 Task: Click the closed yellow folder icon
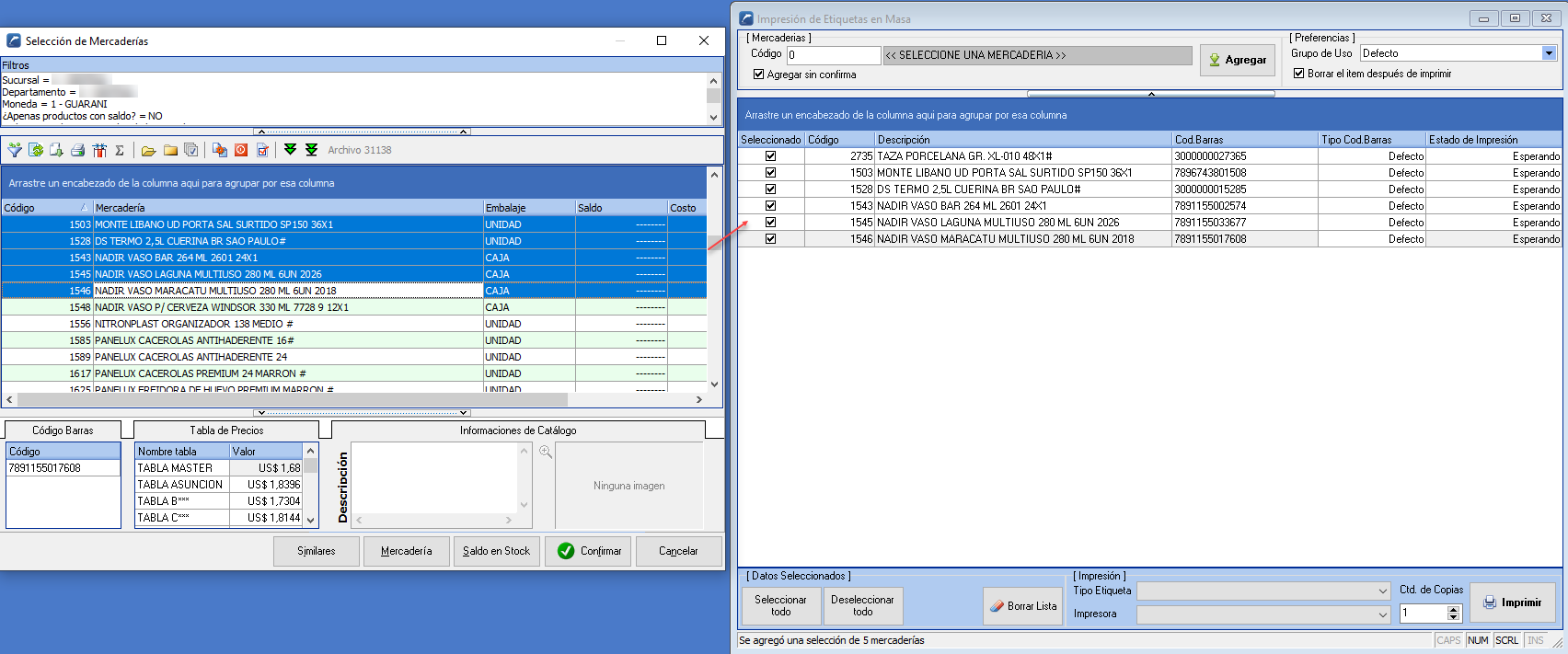pos(170,150)
